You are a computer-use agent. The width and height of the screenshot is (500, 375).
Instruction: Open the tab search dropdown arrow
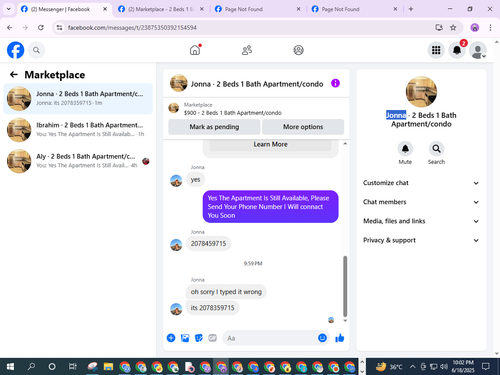pos(9,9)
